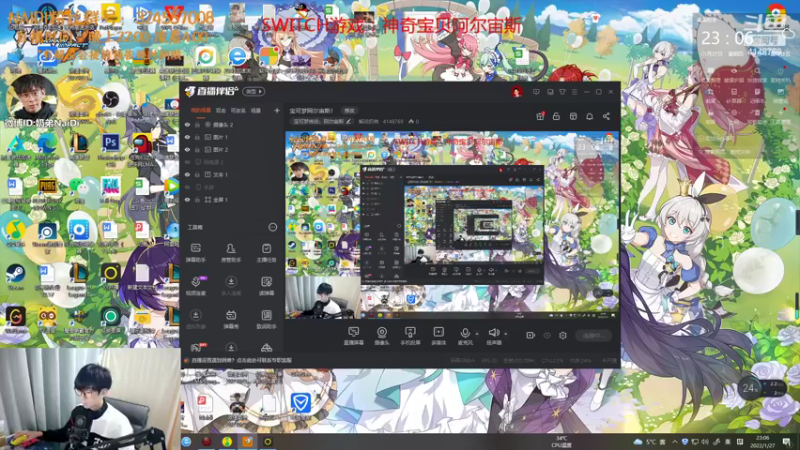Open Windows notification center icon
The height and width of the screenshot is (450, 800).
(786, 442)
